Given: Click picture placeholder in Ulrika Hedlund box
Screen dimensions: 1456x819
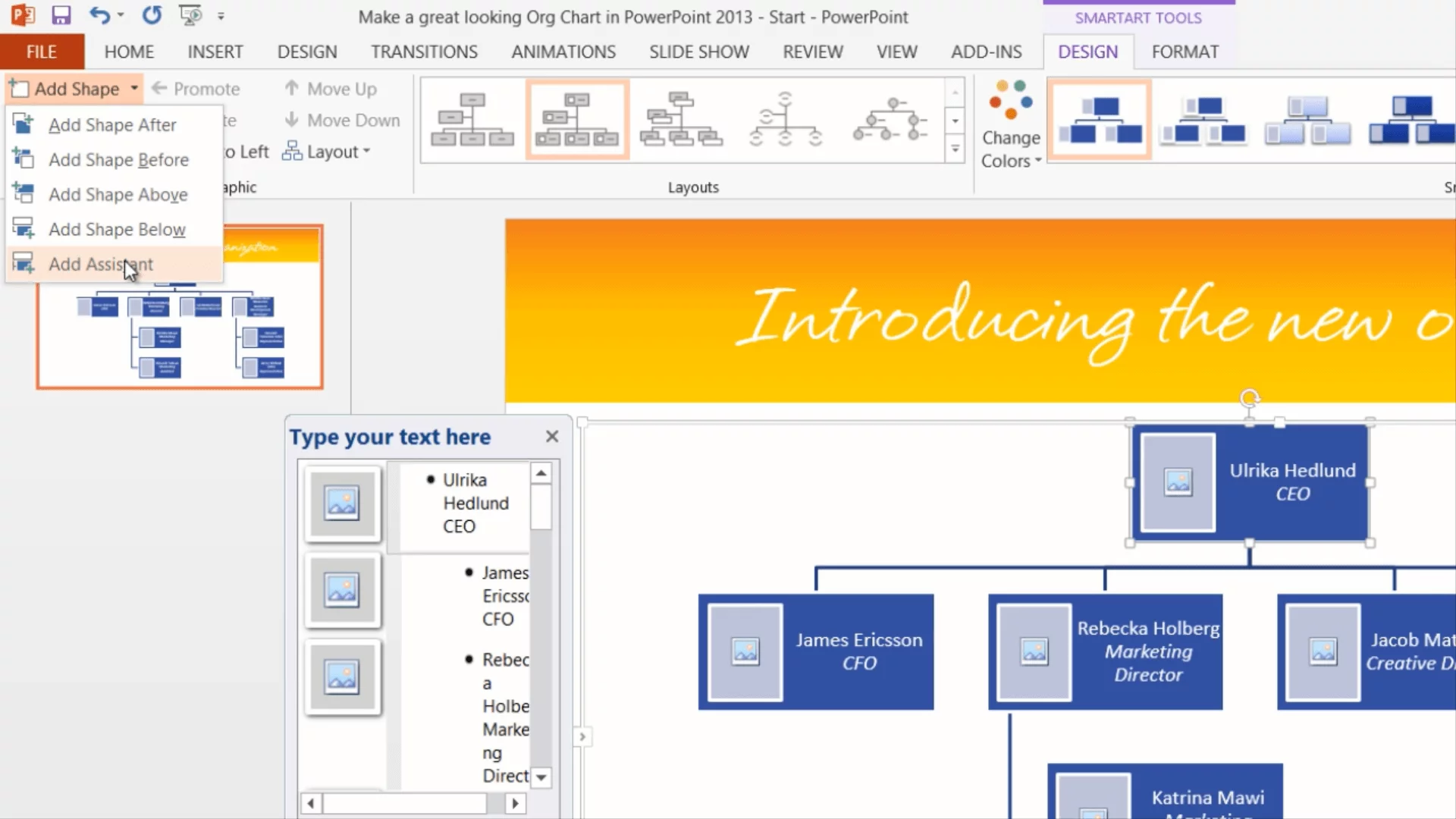Looking at the screenshot, I should pyautogui.click(x=1178, y=482).
